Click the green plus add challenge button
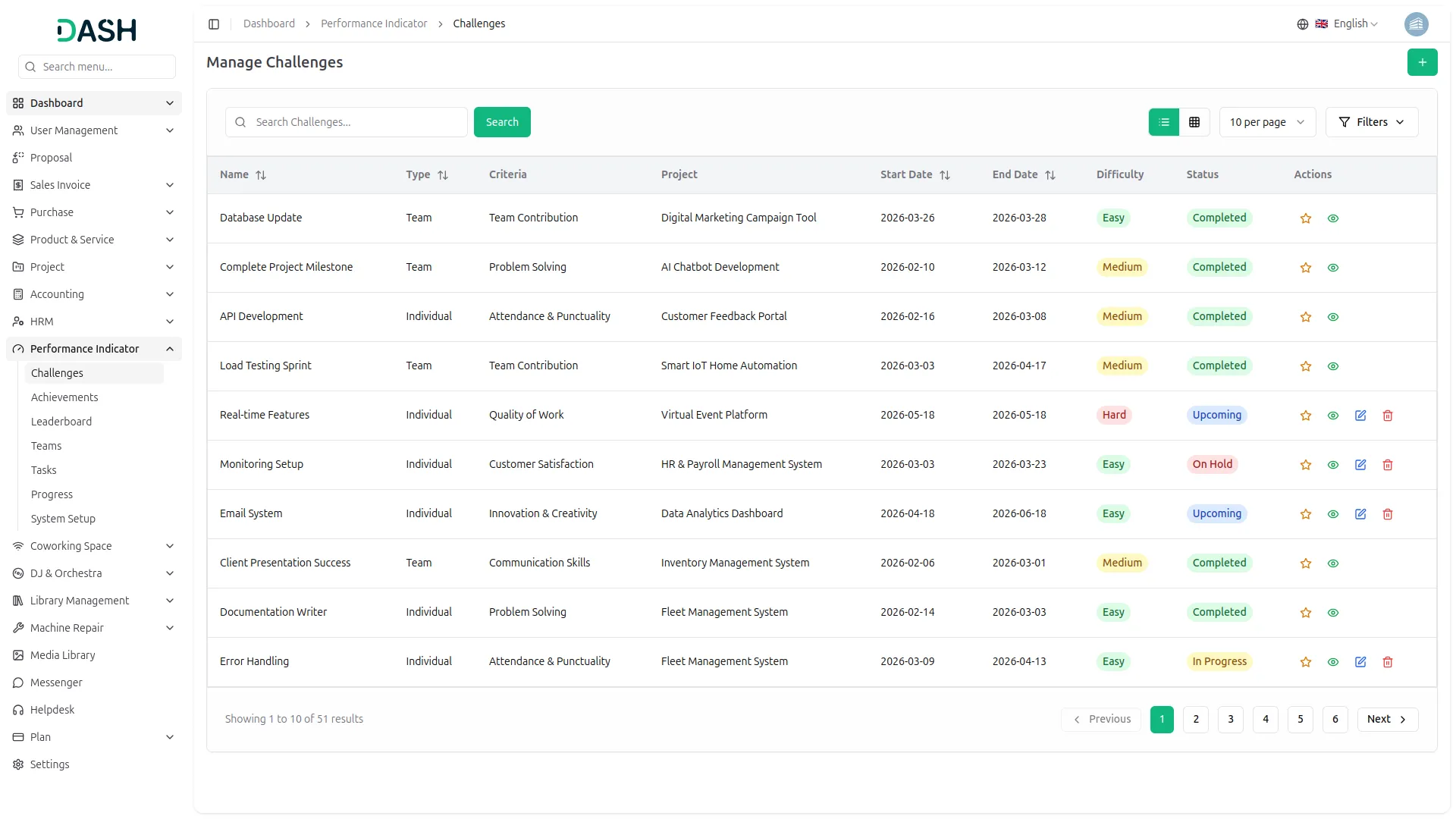This screenshot has height=819, width=1456. coord(1422,62)
